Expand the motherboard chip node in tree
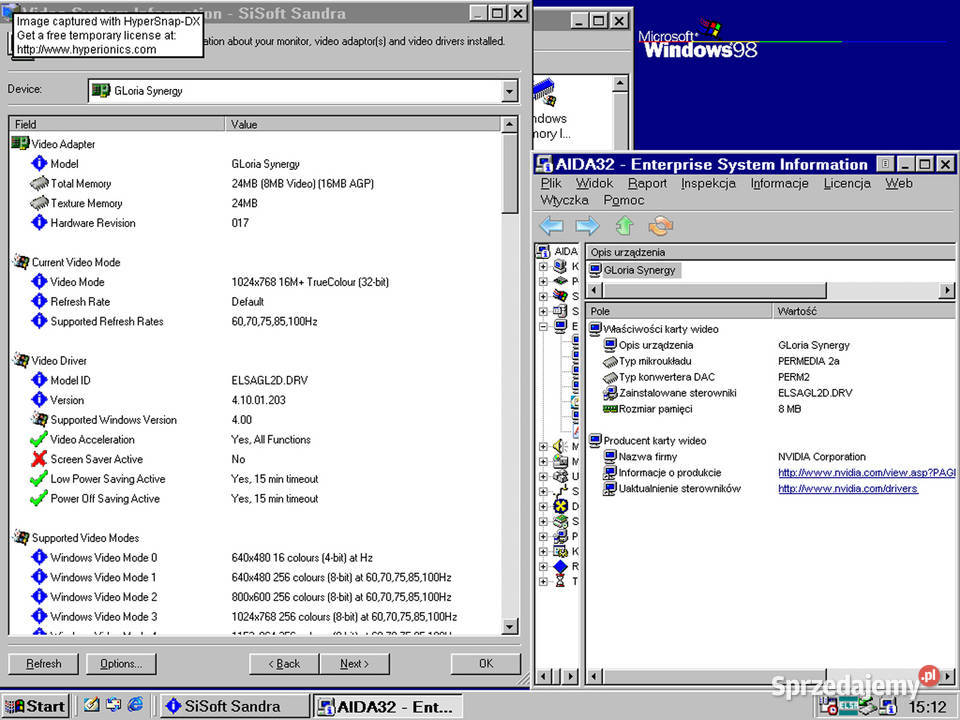This screenshot has height=720, width=960. [x=543, y=282]
